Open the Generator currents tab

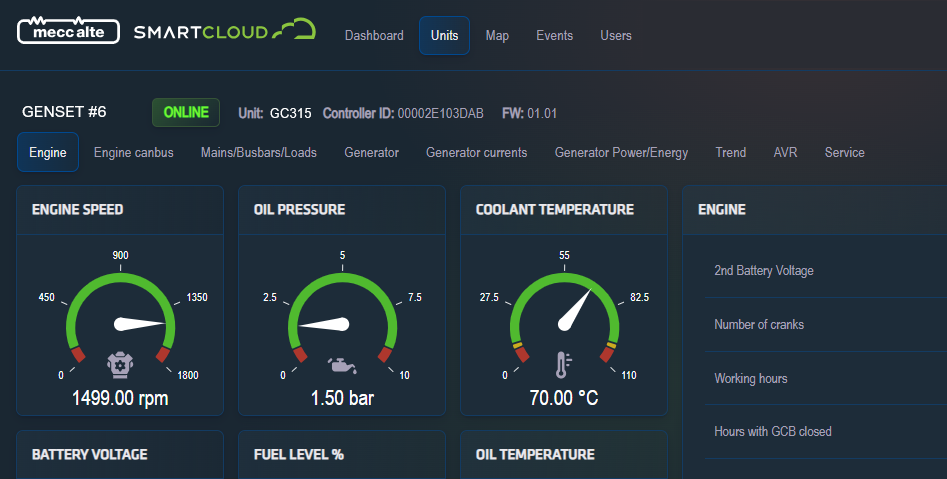pyautogui.click(x=477, y=152)
